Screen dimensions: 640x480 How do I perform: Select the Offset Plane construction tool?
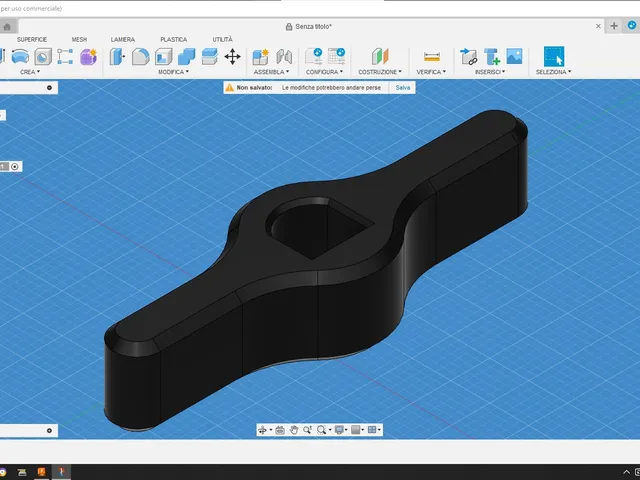click(x=380, y=56)
